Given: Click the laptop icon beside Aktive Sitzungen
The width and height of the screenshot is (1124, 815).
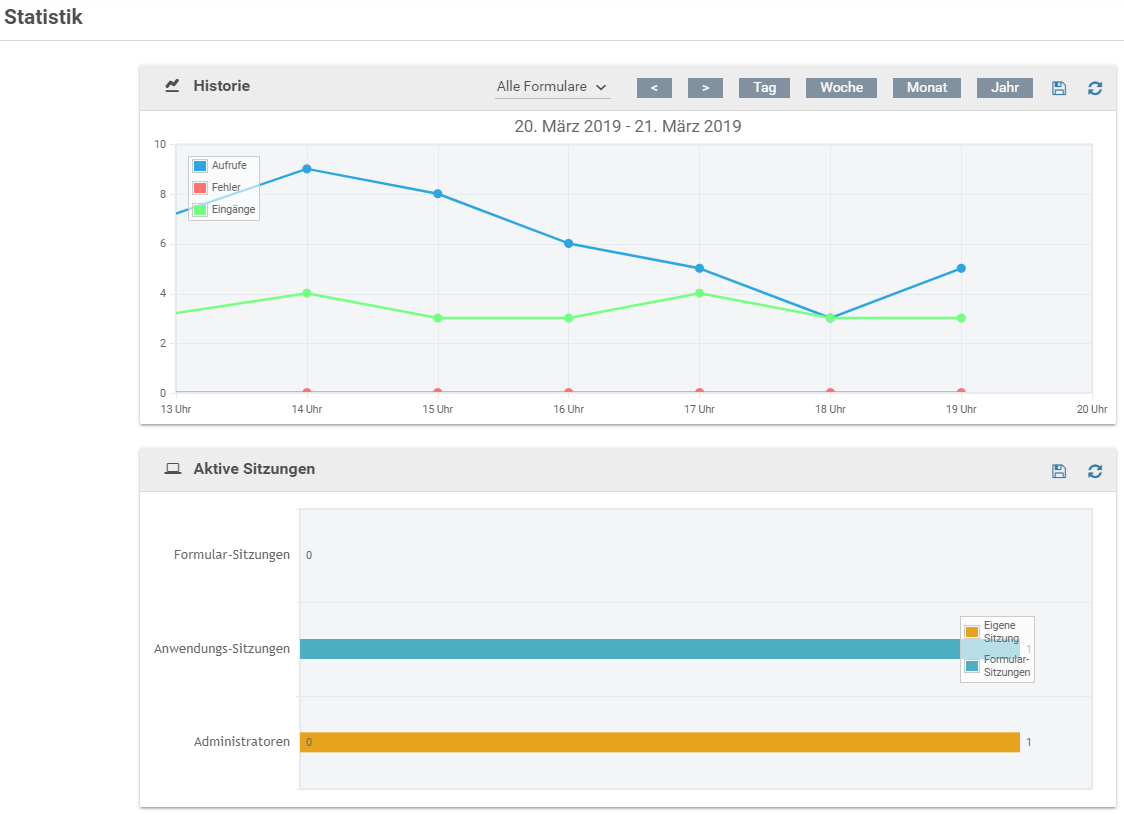Looking at the screenshot, I should point(172,469).
